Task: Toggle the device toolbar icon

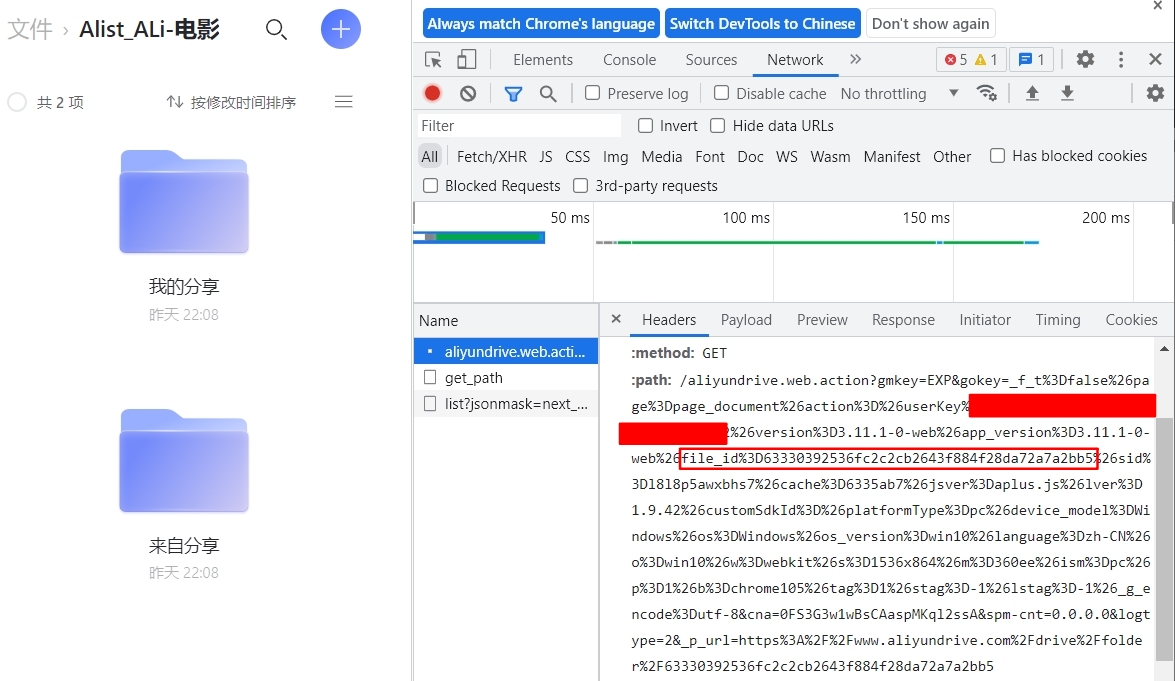Action: pos(466,60)
